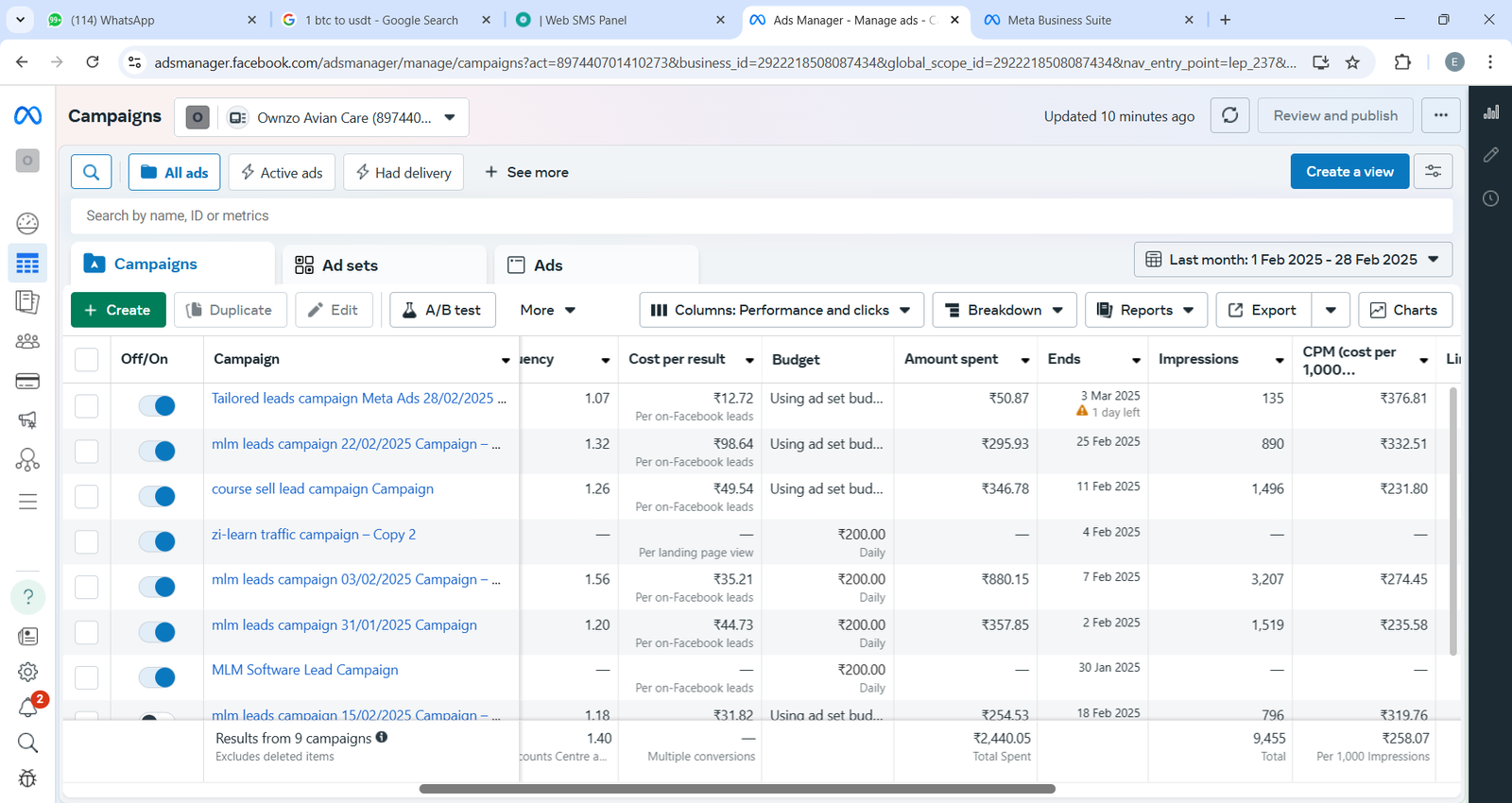Open the search magnifier in filter bar
This screenshot has width=1512, height=803.
point(92,172)
